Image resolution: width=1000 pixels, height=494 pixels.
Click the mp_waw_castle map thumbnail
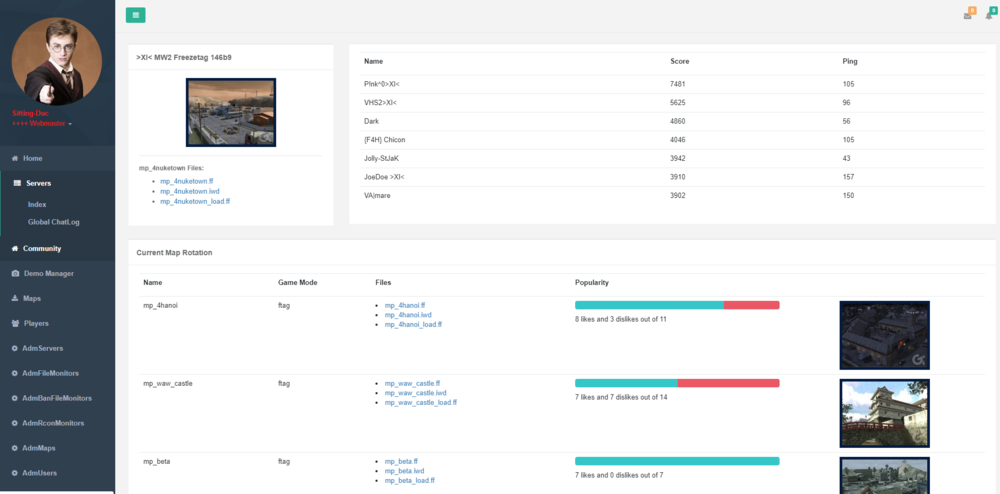884,413
